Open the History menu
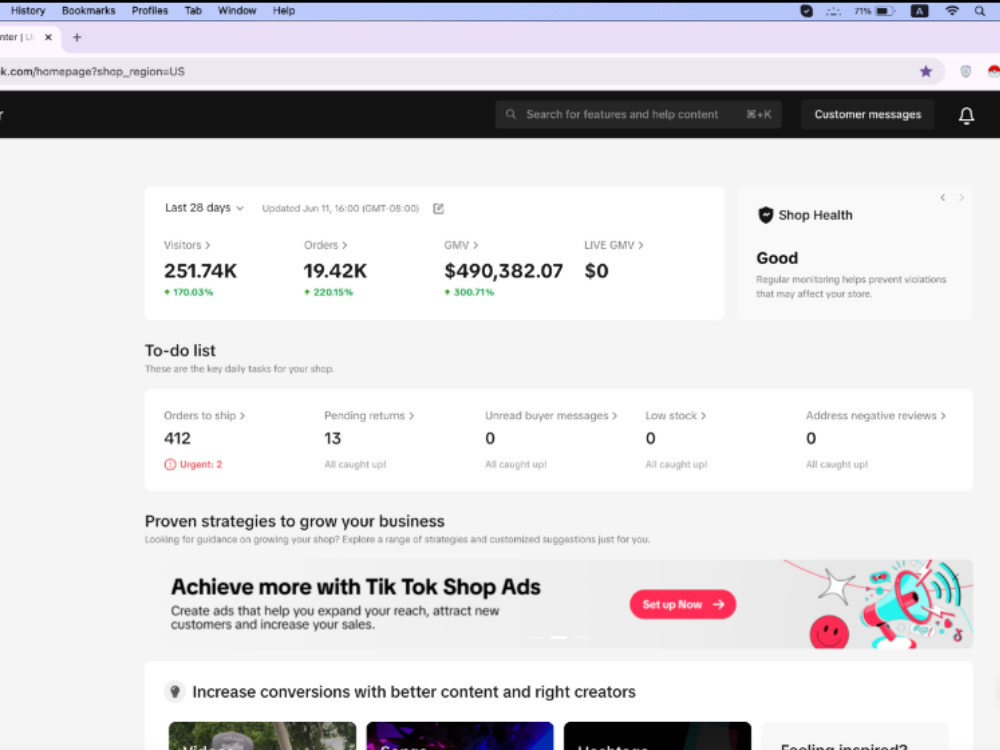1000x750 pixels. (x=28, y=11)
